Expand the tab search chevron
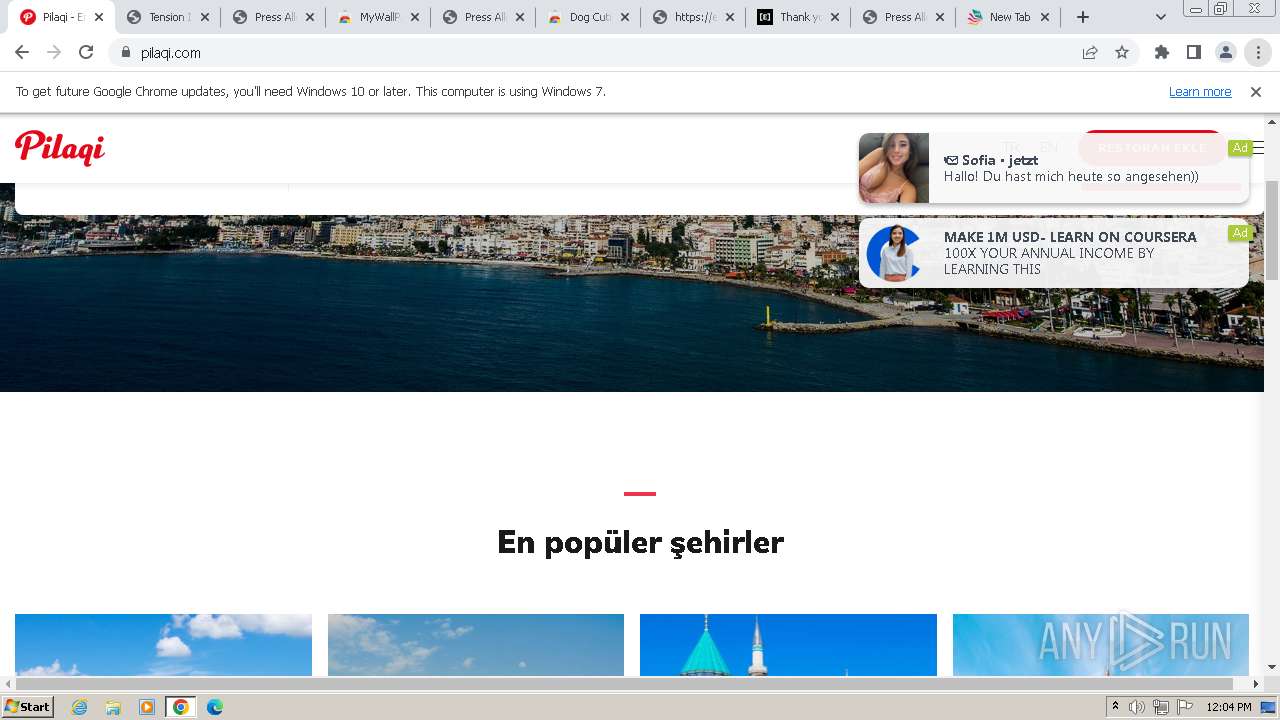The image size is (1280, 720). (x=1161, y=17)
